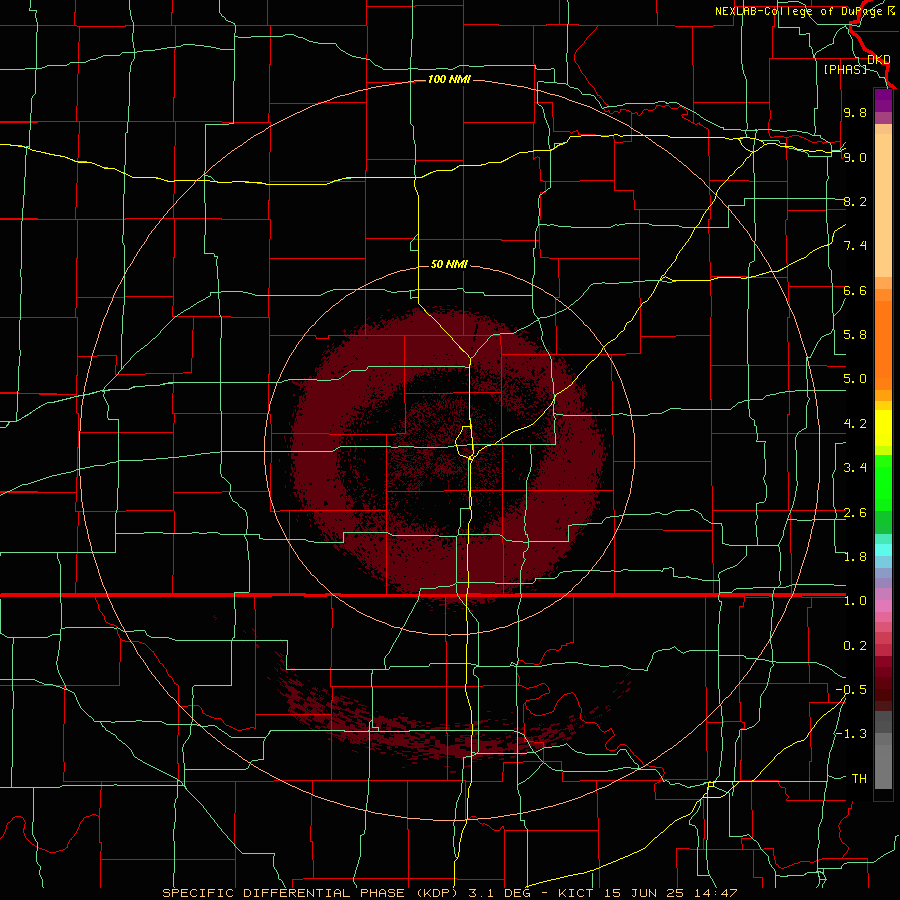Click the 9.0 value on color scale
The width and height of the screenshot is (900, 900).
click(855, 157)
